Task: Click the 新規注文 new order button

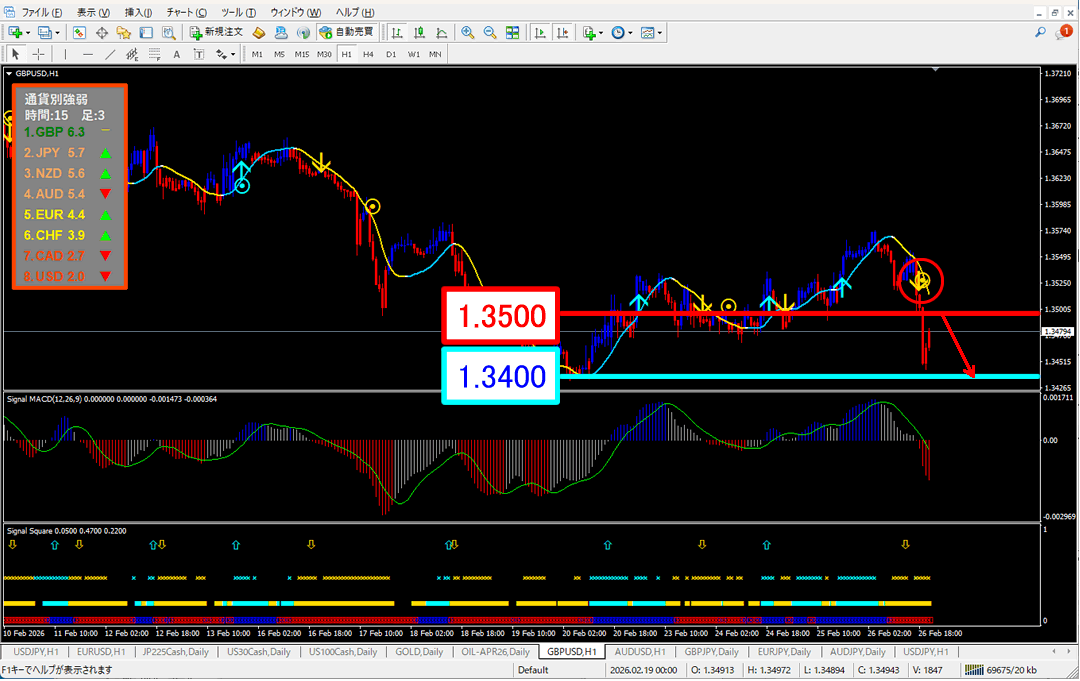Action: coord(216,32)
